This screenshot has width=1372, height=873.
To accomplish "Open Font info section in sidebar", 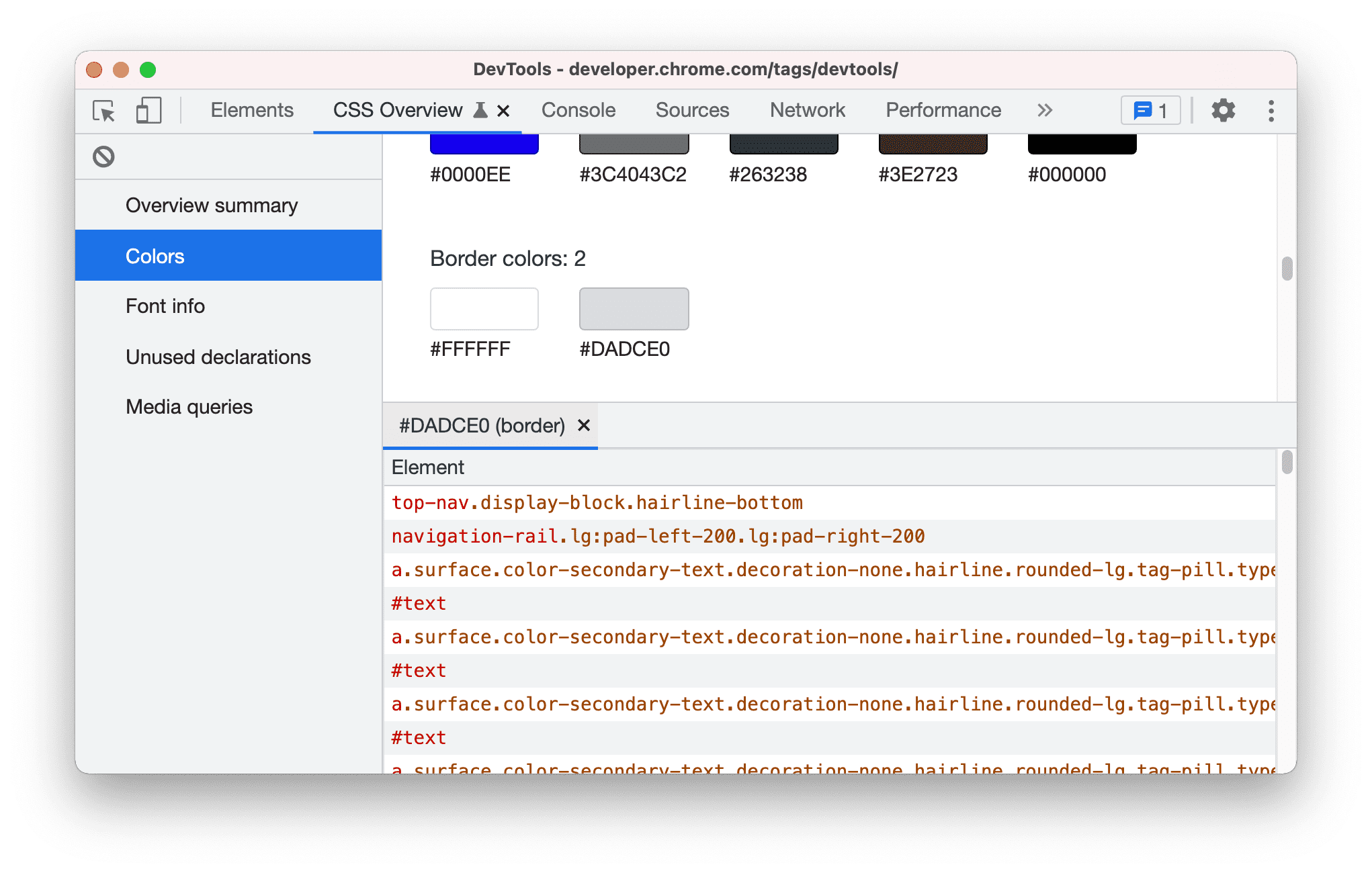I will (163, 306).
